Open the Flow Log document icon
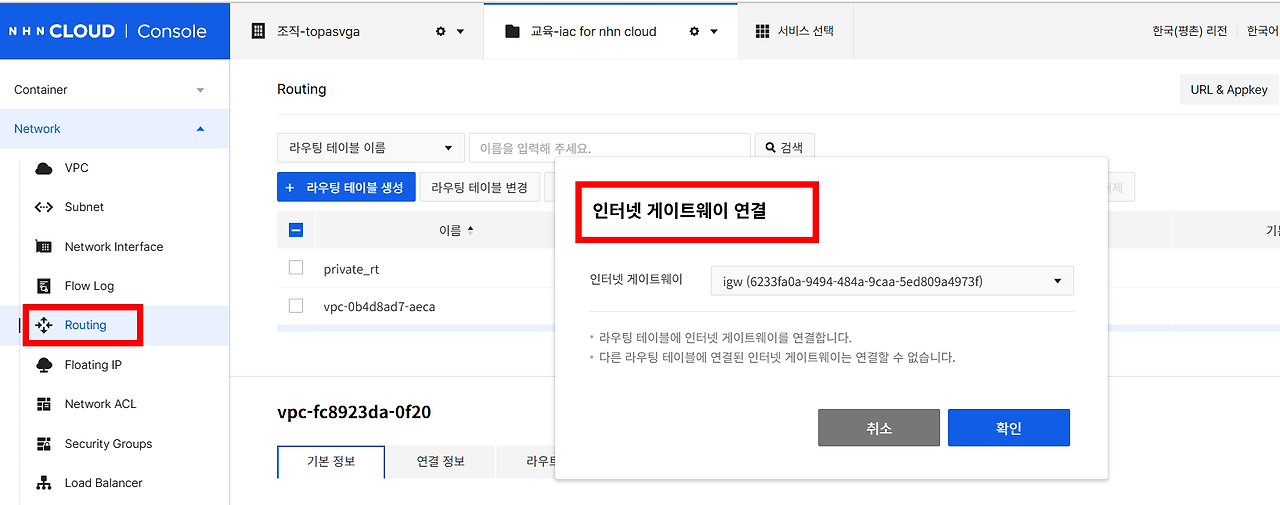This screenshot has height=505, width=1280. (x=44, y=286)
